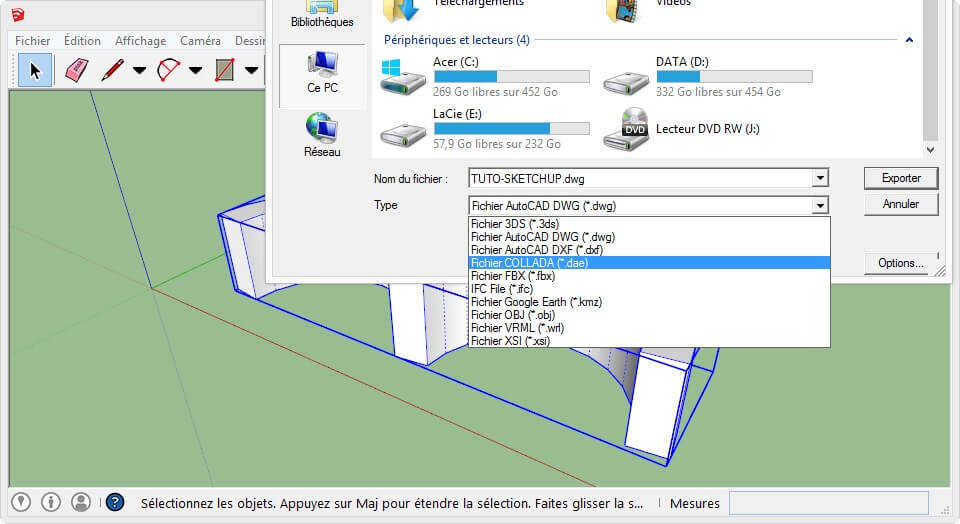Screen dimensions: 960x524
Task: Open the Caméra menu
Action: (200, 40)
